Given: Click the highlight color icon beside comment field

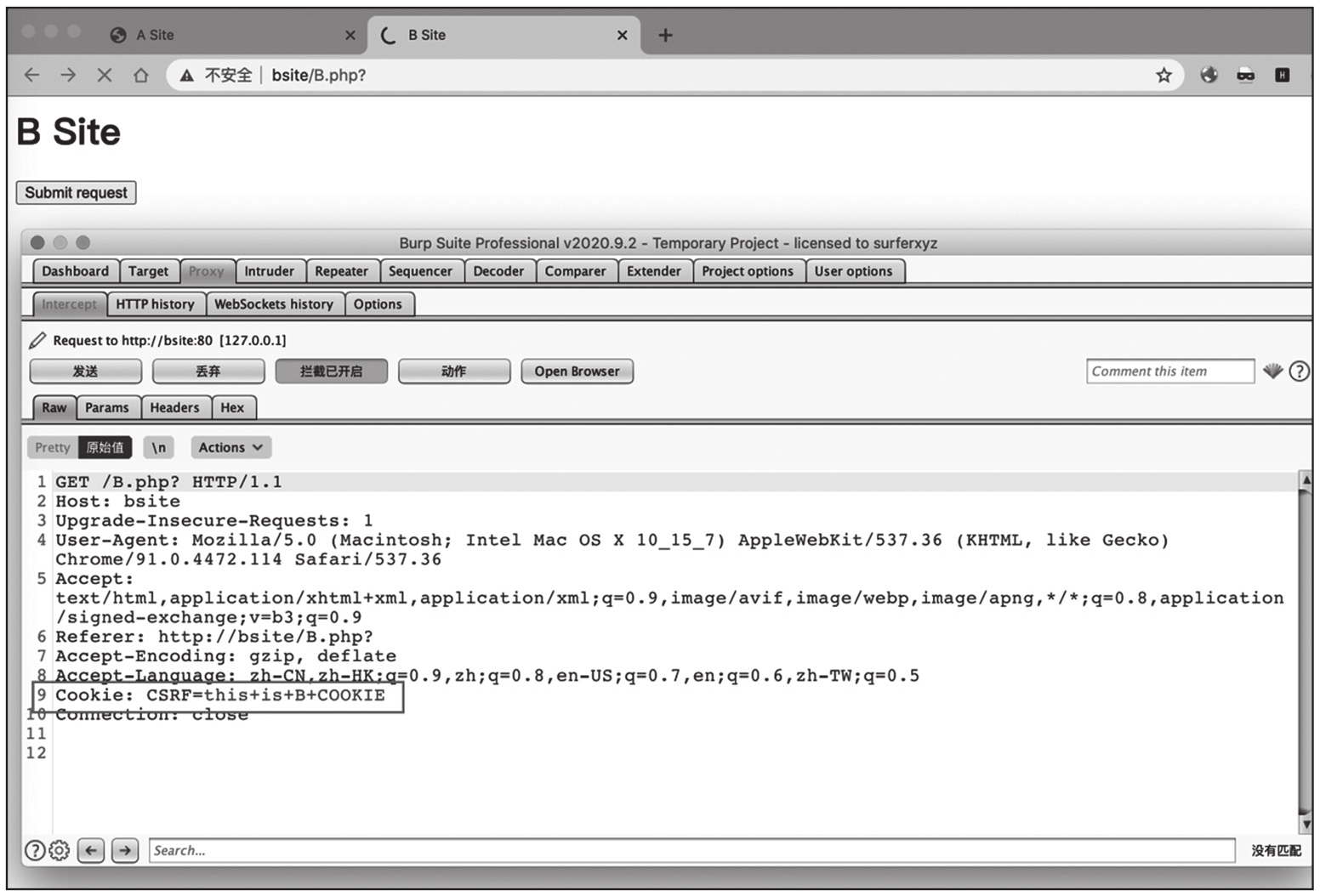Looking at the screenshot, I should pos(1272,371).
